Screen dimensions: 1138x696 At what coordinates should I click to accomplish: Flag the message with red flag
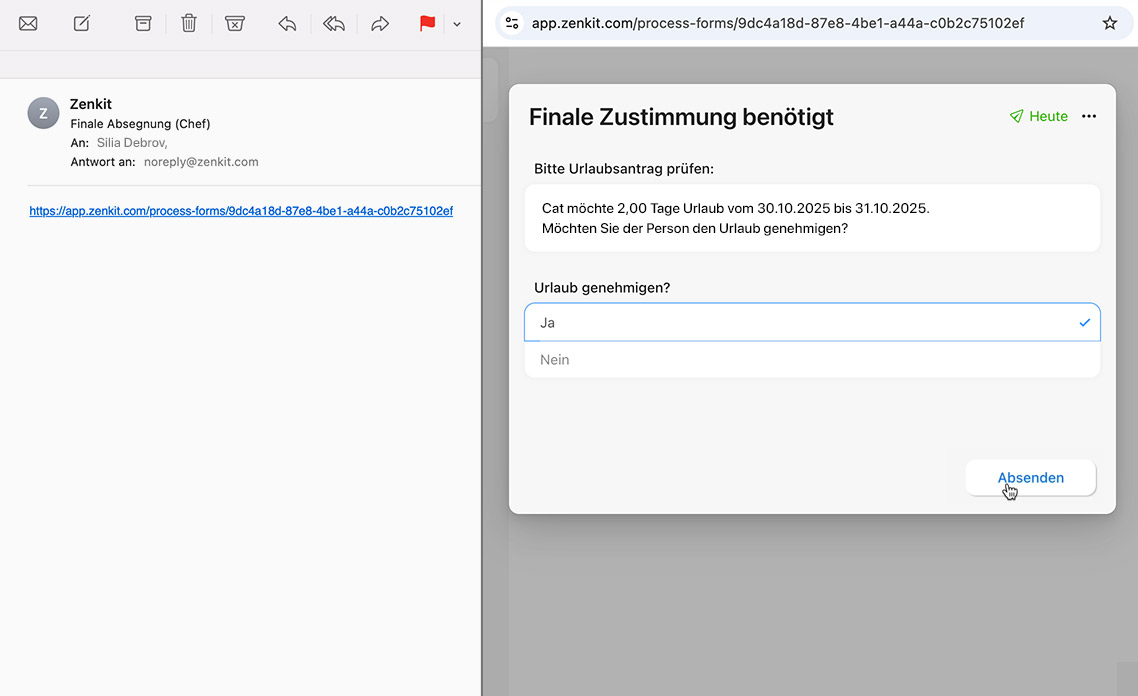click(427, 23)
